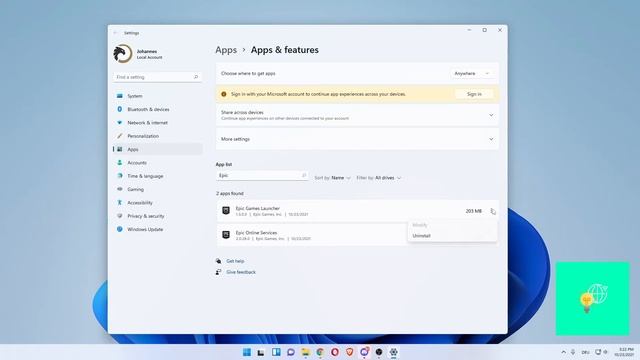Open Brave browser from the taskbar
640x360 pixels.
(349, 352)
